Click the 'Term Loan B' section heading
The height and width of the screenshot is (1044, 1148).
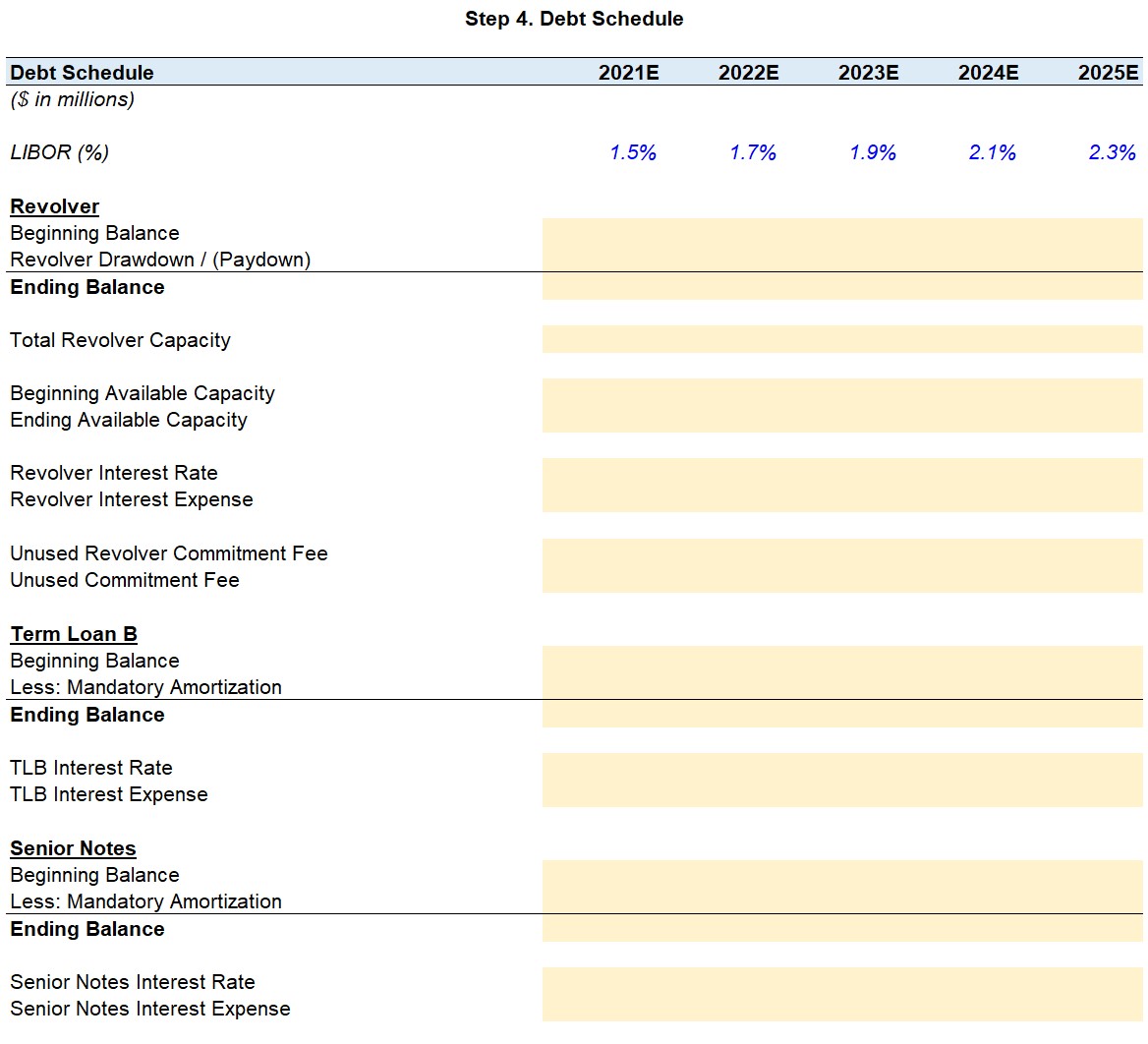coord(74,634)
